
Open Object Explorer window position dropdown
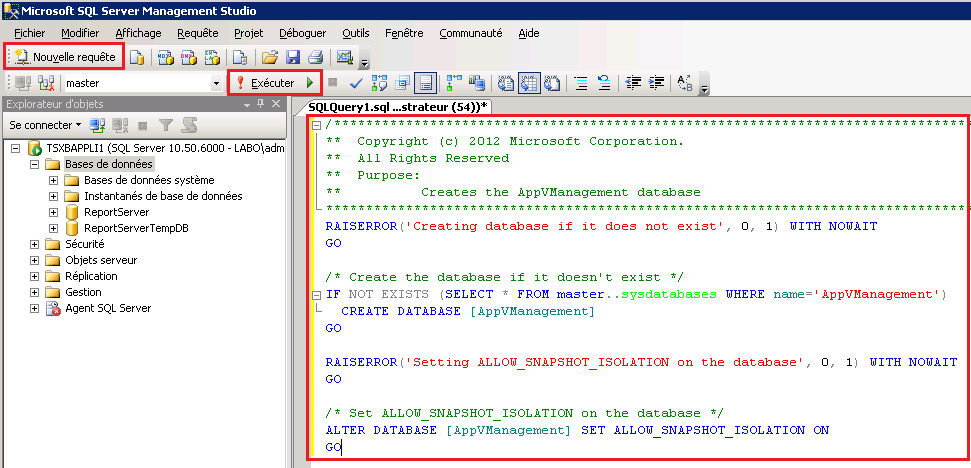tap(246, 104)
